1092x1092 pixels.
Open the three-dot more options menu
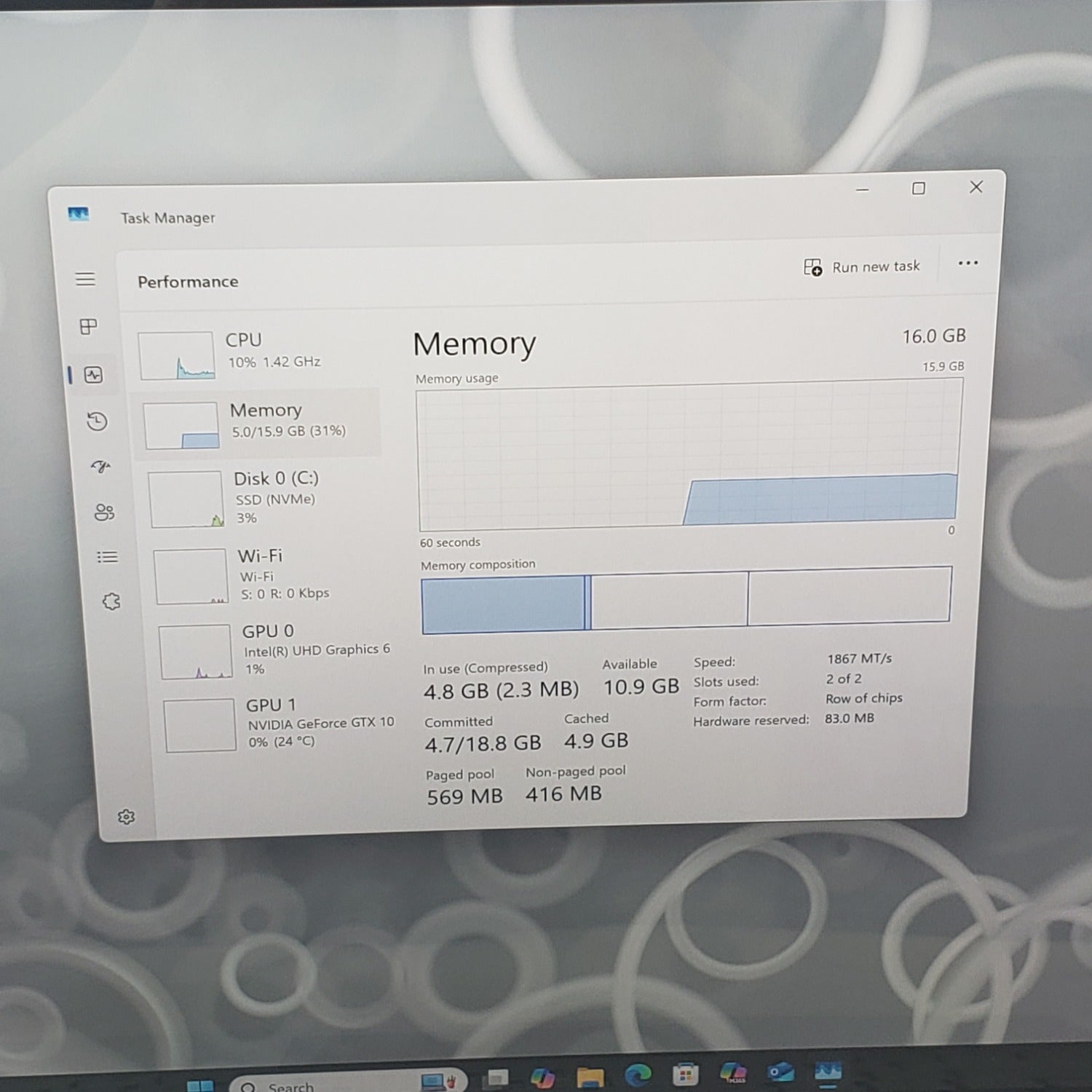click(x=968, y=264)
